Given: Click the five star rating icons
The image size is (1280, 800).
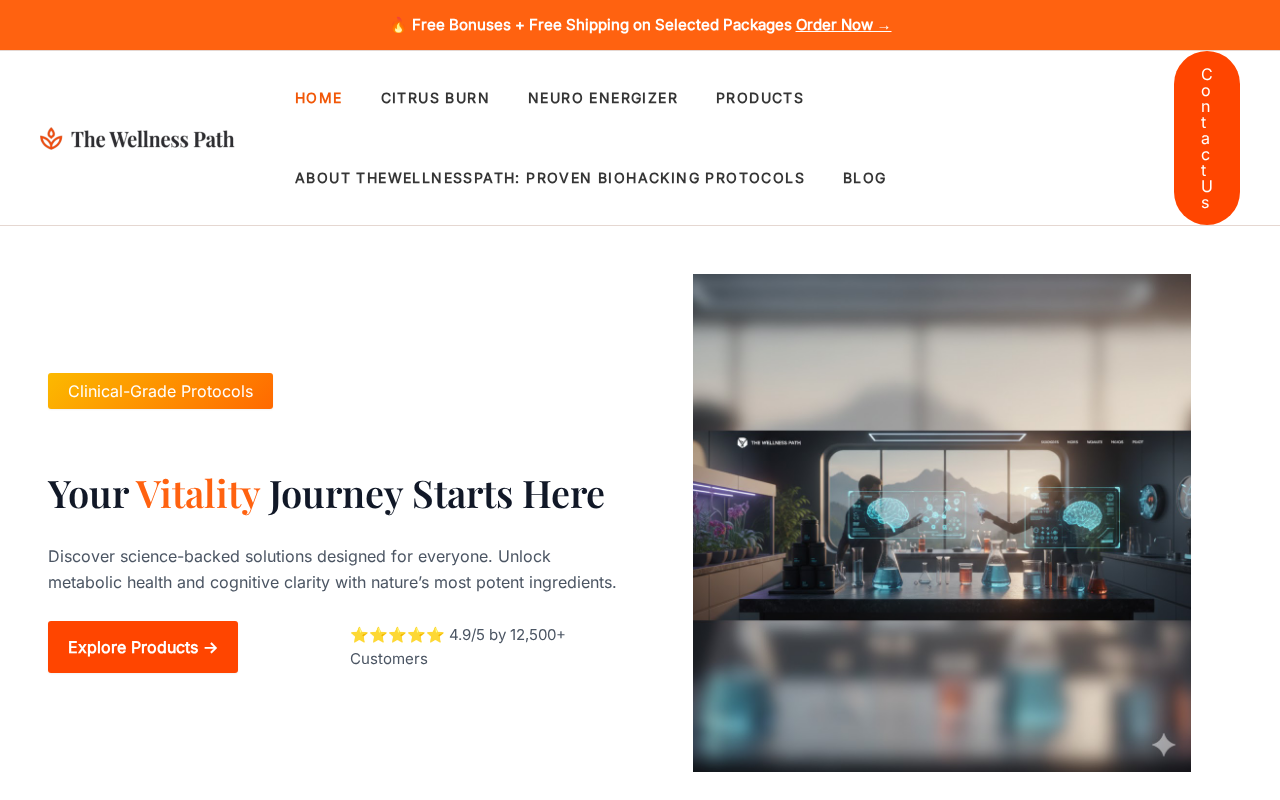Looking at the screenshot, I should (397, 635).
